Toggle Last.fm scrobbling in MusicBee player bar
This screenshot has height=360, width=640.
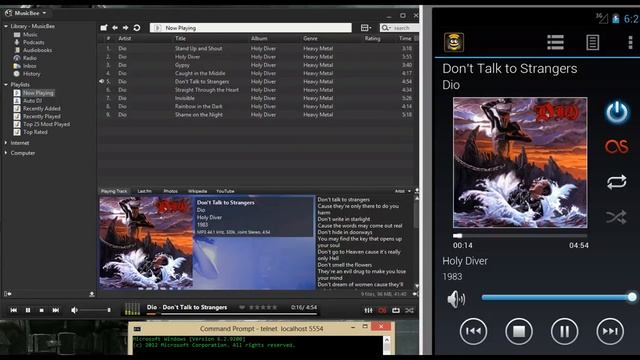pyautogui.click(x=382, y=311)
